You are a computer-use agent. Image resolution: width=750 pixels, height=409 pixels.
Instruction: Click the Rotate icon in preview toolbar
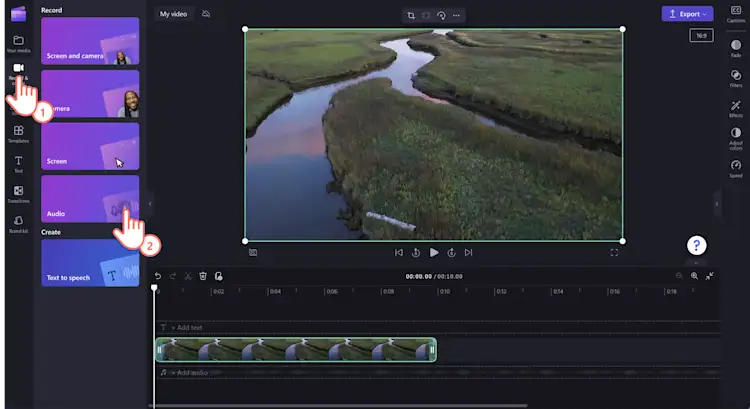coord(441,15)
